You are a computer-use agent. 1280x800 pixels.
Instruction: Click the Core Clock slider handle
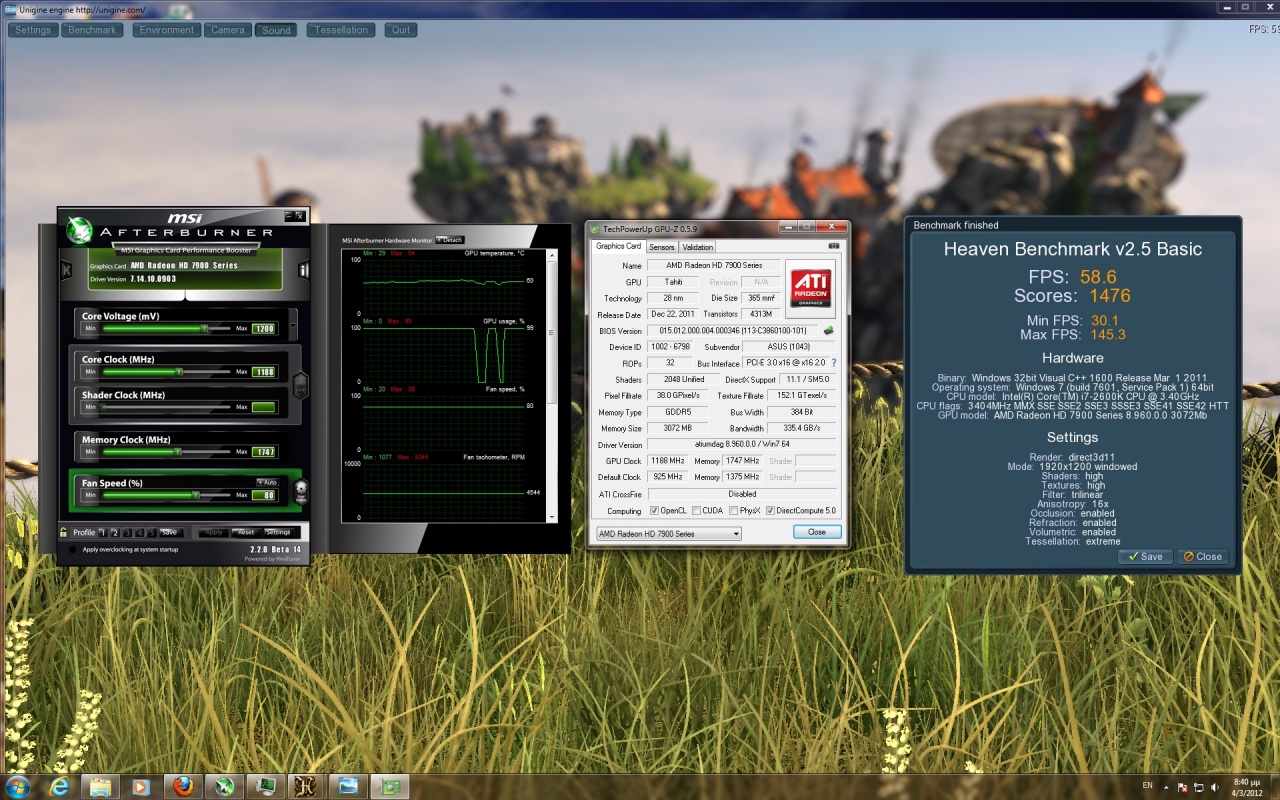click(x=179, y=371)
